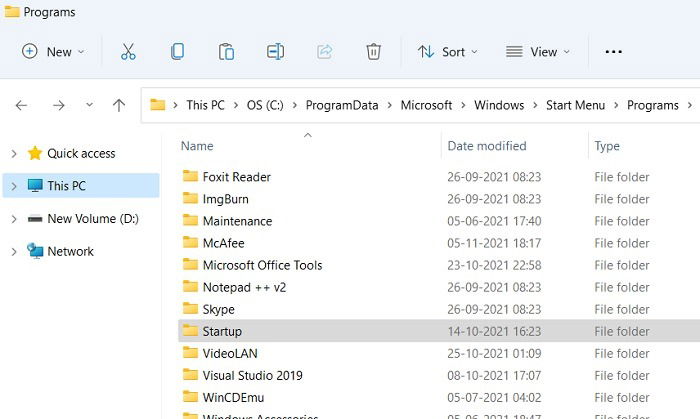Click date 23-10-2021 22:58 of Office Tools

point(494,265)
